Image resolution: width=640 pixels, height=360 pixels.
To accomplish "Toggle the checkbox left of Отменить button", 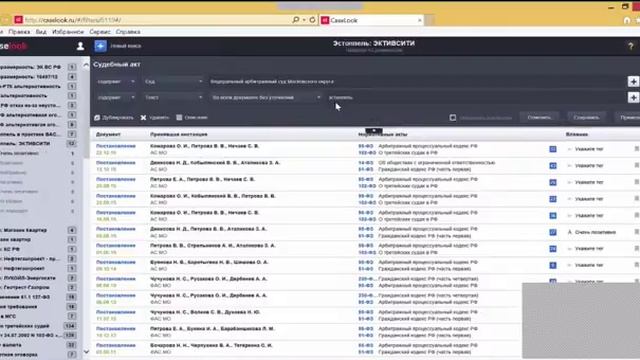I will click(453, 118).
